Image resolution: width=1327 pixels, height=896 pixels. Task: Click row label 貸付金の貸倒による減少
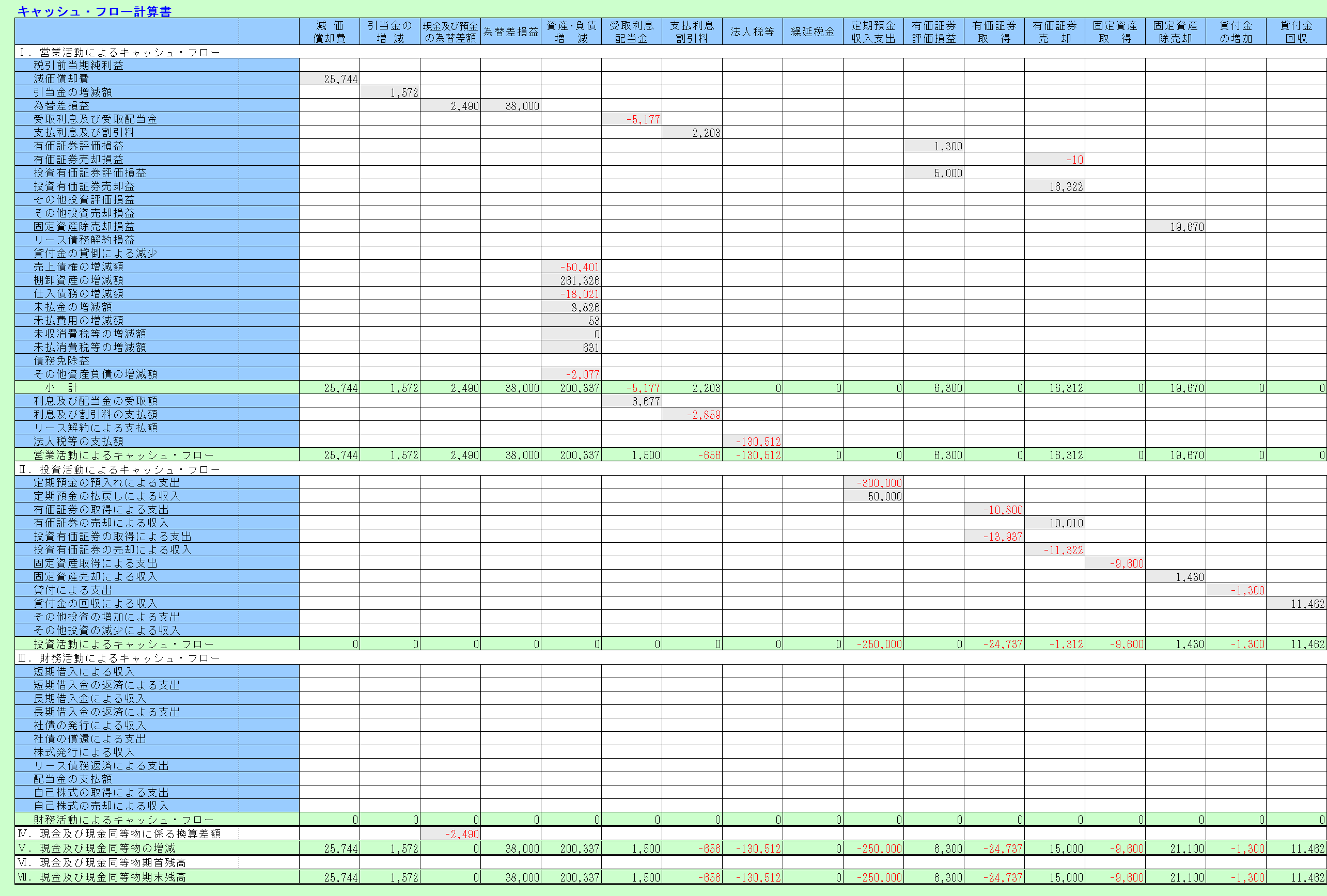[x=95, y=253]
